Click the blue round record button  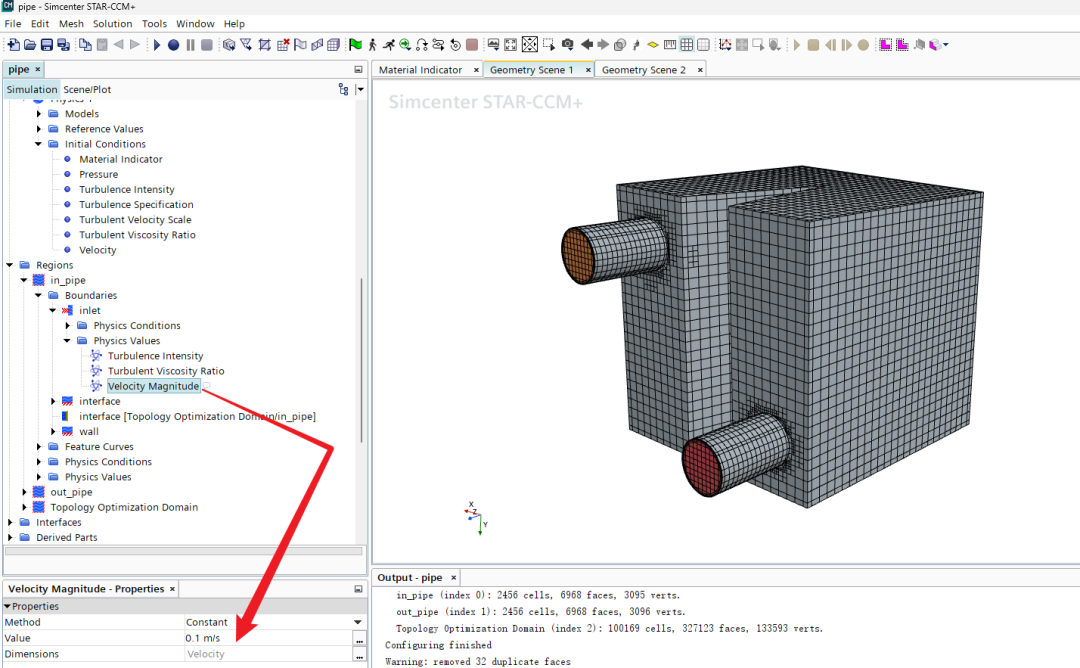(174, 45)
